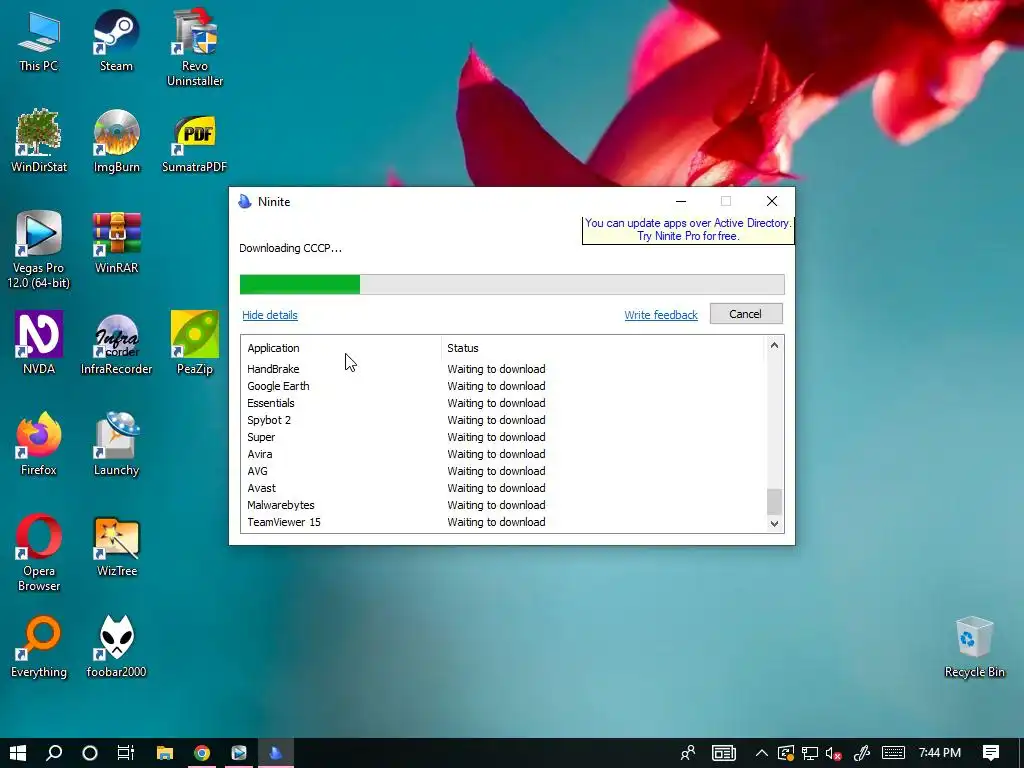Click the NVDA desktop shortcut
The width and height of the screenshot is (1024, 768).
(x=39, y=344)
